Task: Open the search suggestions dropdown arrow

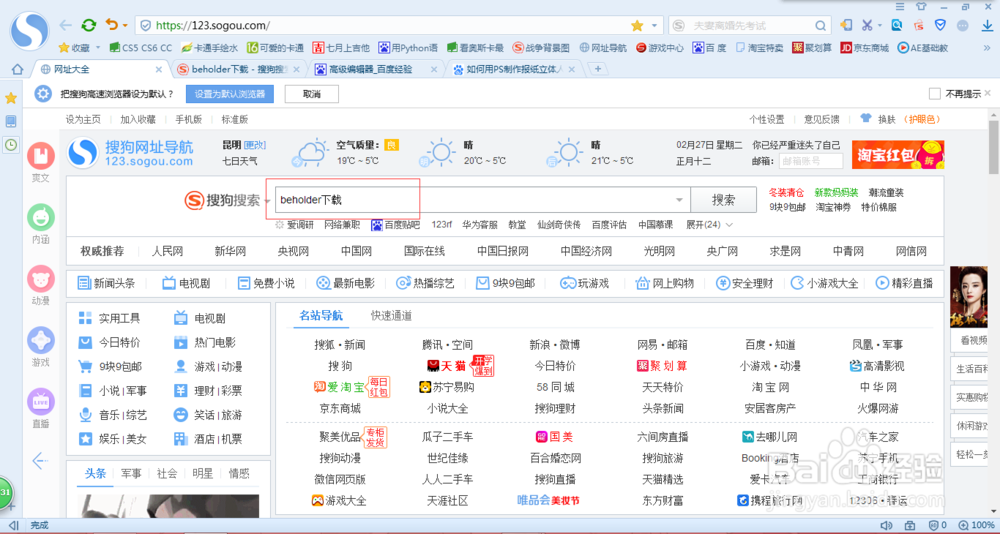Action: point(680,200)
